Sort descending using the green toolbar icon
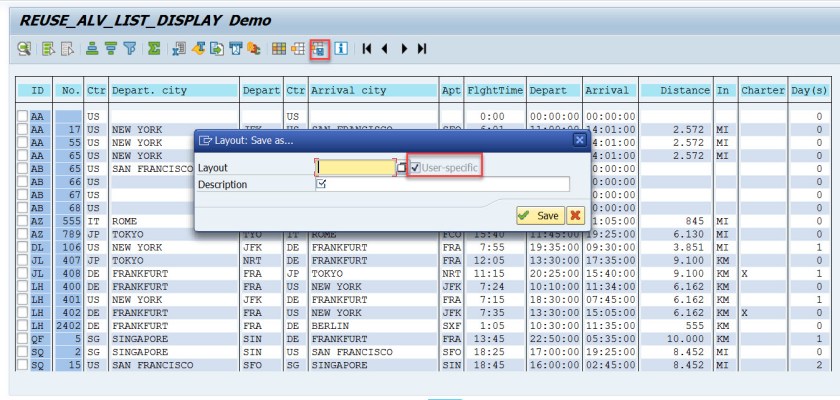The height and width of the screenshot is (400, 840). 111,48
